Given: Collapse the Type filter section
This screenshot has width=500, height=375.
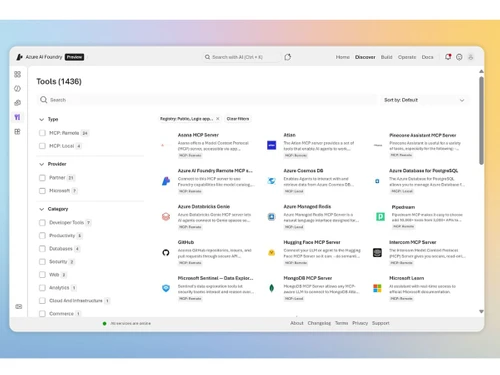Looking at the screenshot, I should point(42,119).
